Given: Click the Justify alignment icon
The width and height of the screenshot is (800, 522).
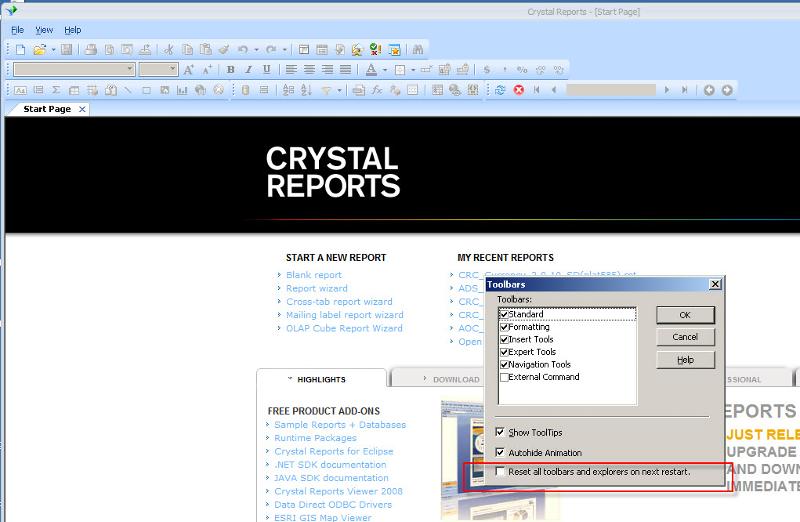Looking at the screenshot, I should (x=345, y=69).
